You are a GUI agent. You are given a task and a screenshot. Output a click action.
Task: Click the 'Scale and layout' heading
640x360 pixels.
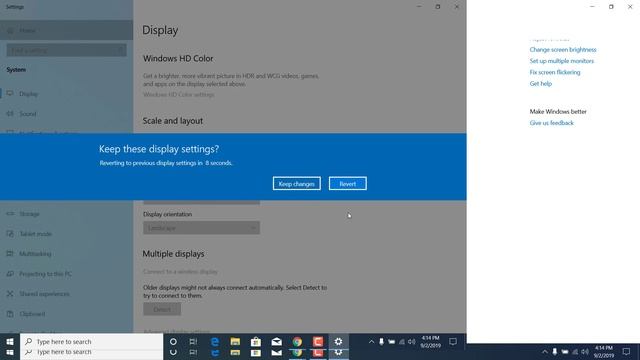173,121
